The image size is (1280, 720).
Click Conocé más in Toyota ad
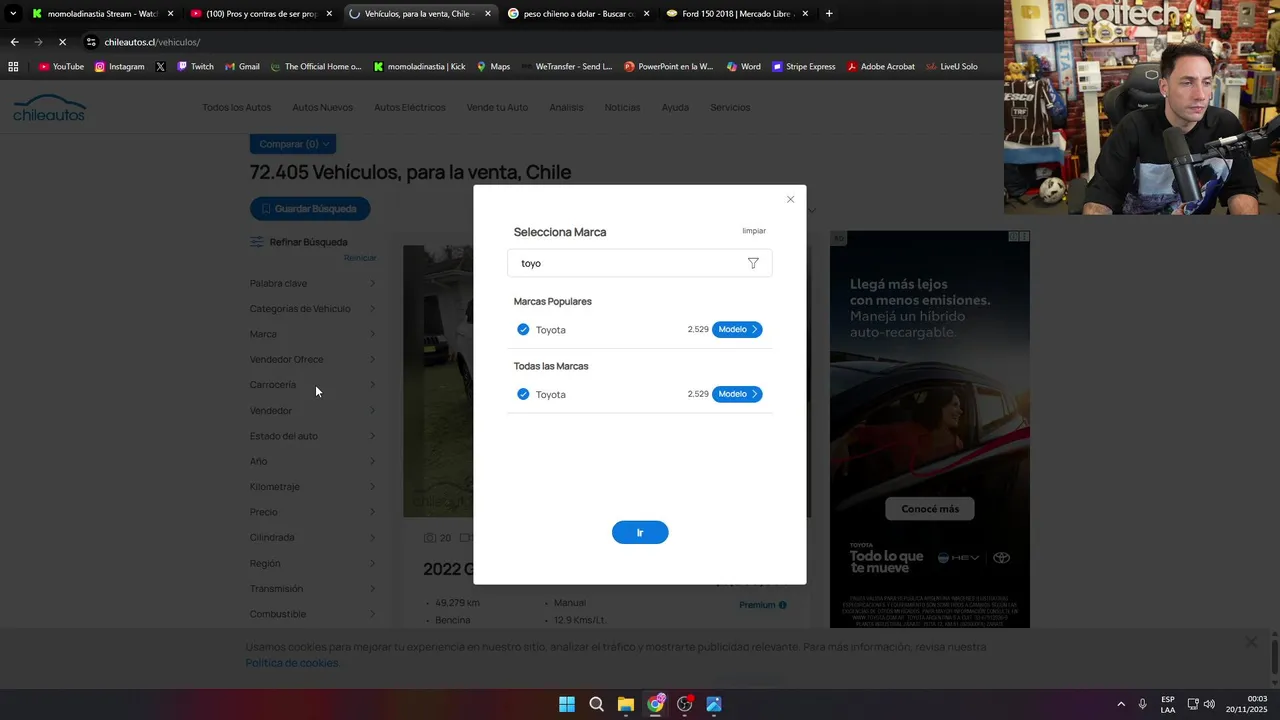(x=930, y=509)
